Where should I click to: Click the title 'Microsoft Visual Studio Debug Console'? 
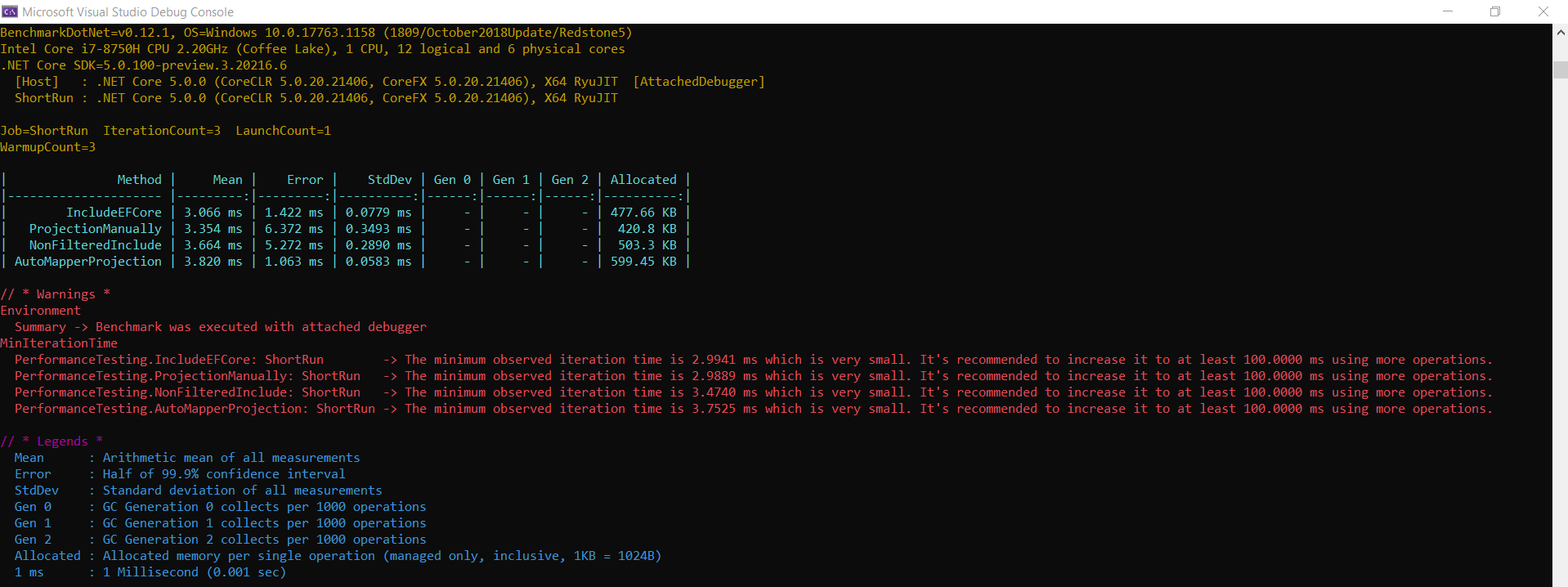click(128, 12)
